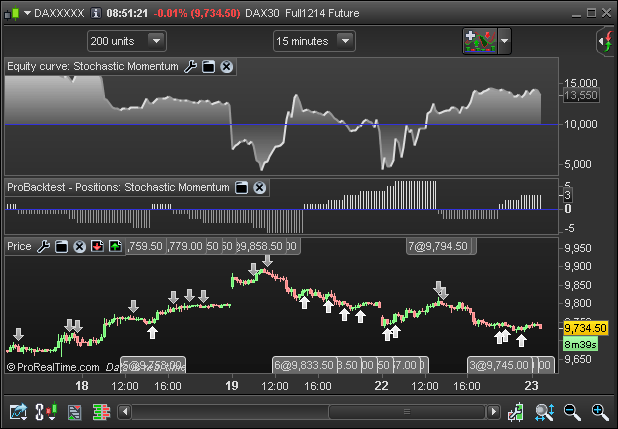Click the date label 22 on time axis
This screenshot has width=618, height=429.
[x=382, y=385]
